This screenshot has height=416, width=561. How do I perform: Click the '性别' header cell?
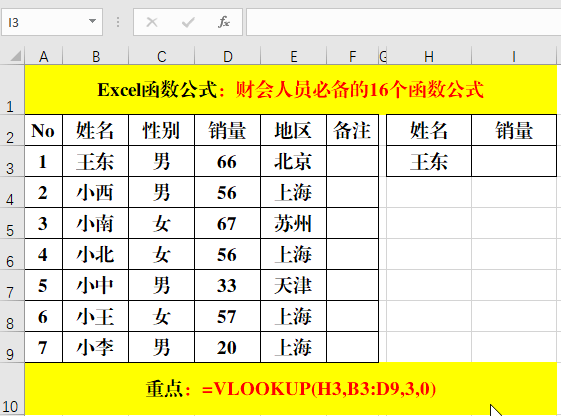tap(161, 130)
